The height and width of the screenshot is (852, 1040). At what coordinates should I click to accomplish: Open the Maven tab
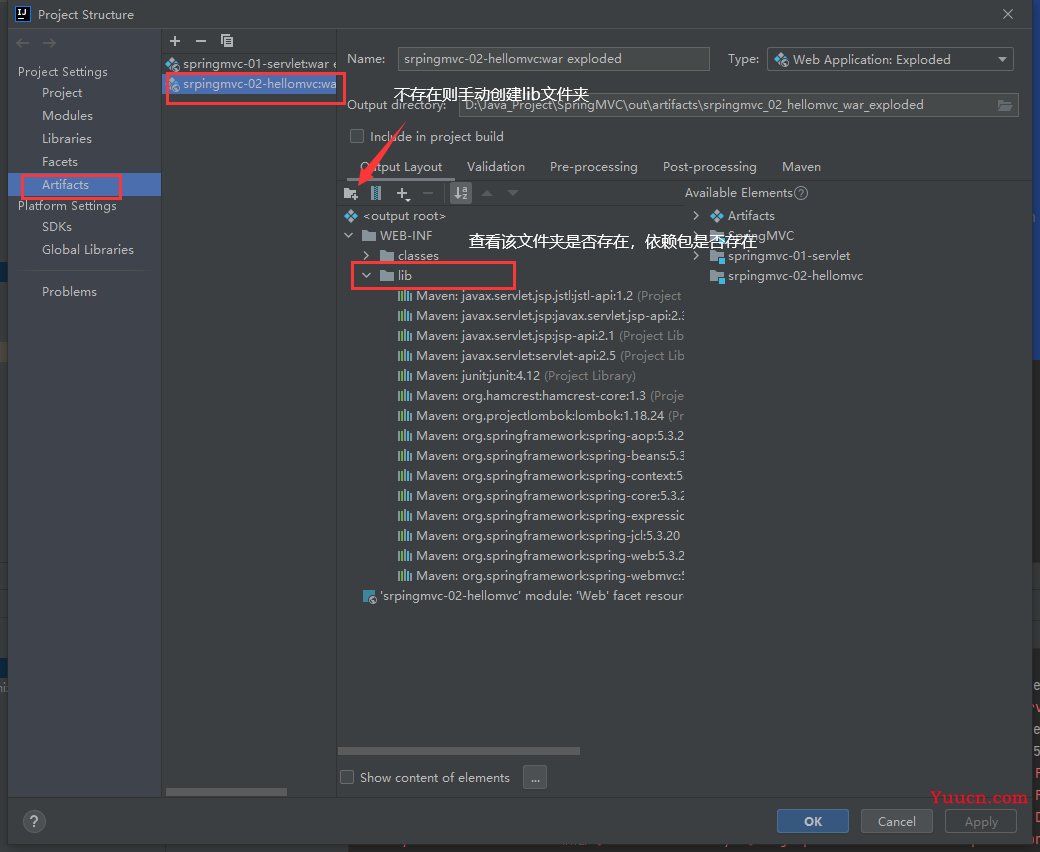pyautogui.click(x=801, y=167)
